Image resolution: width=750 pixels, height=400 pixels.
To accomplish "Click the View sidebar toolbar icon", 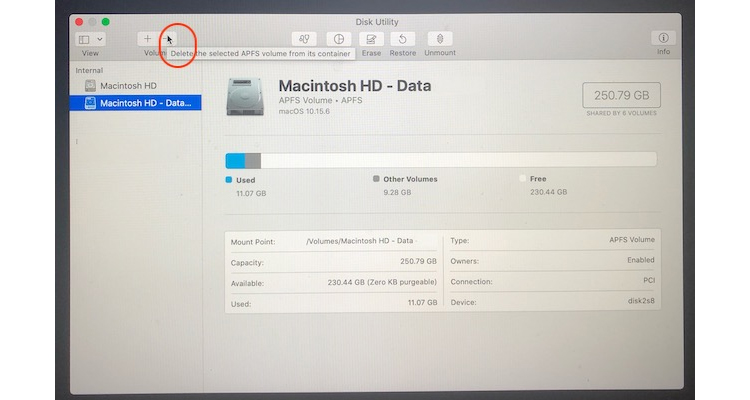I will [84, 39].
